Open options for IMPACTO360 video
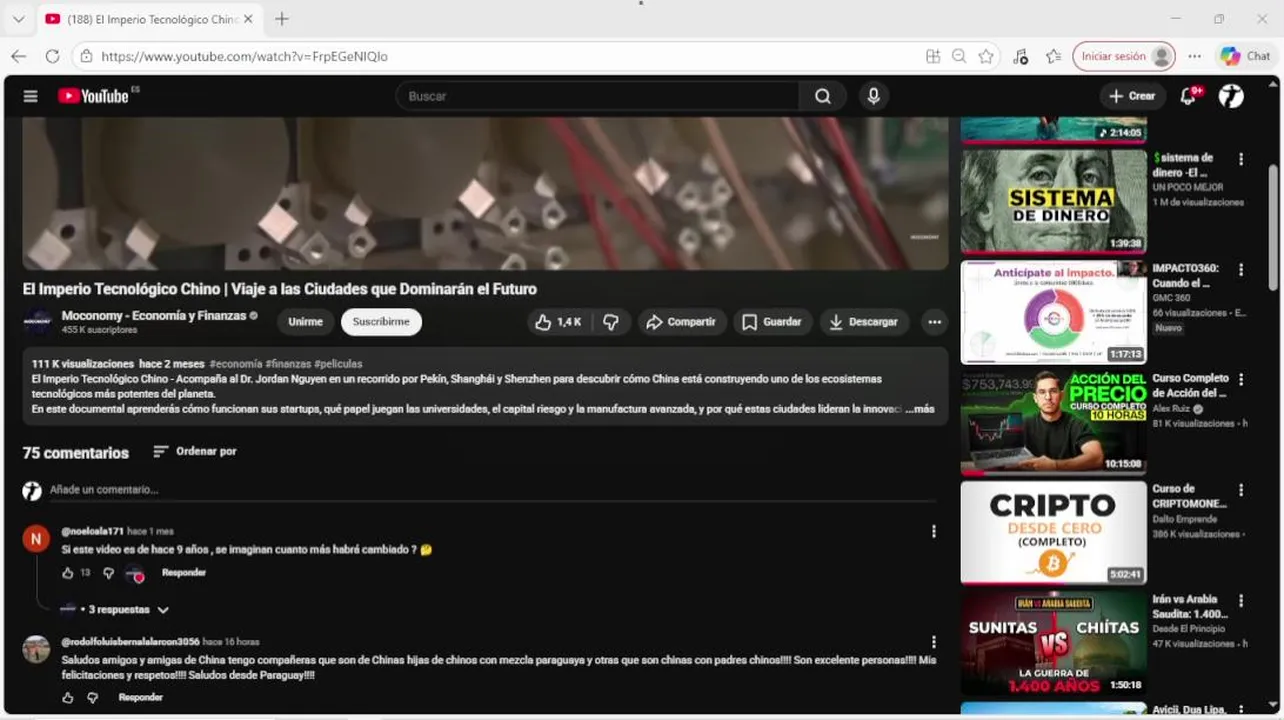 coord(1241,270)
